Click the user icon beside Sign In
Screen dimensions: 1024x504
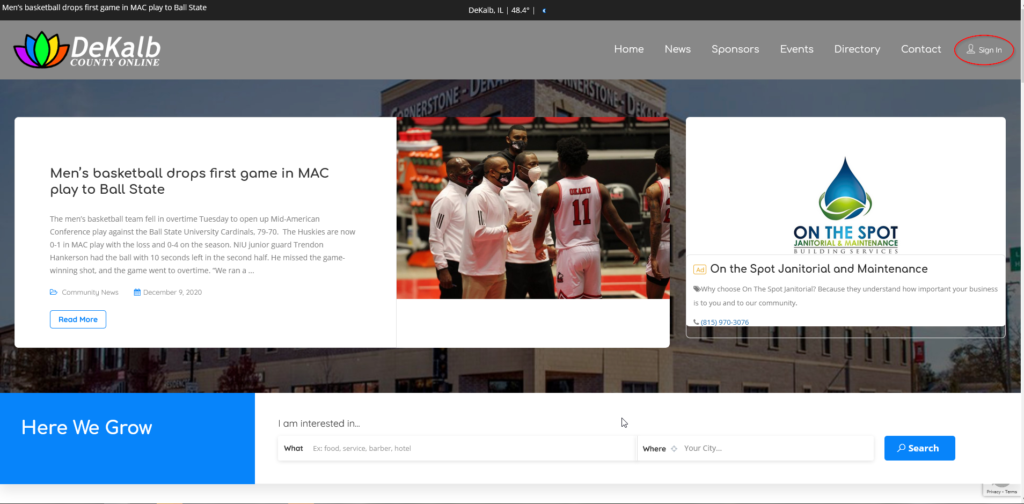(x=970, y=49)
